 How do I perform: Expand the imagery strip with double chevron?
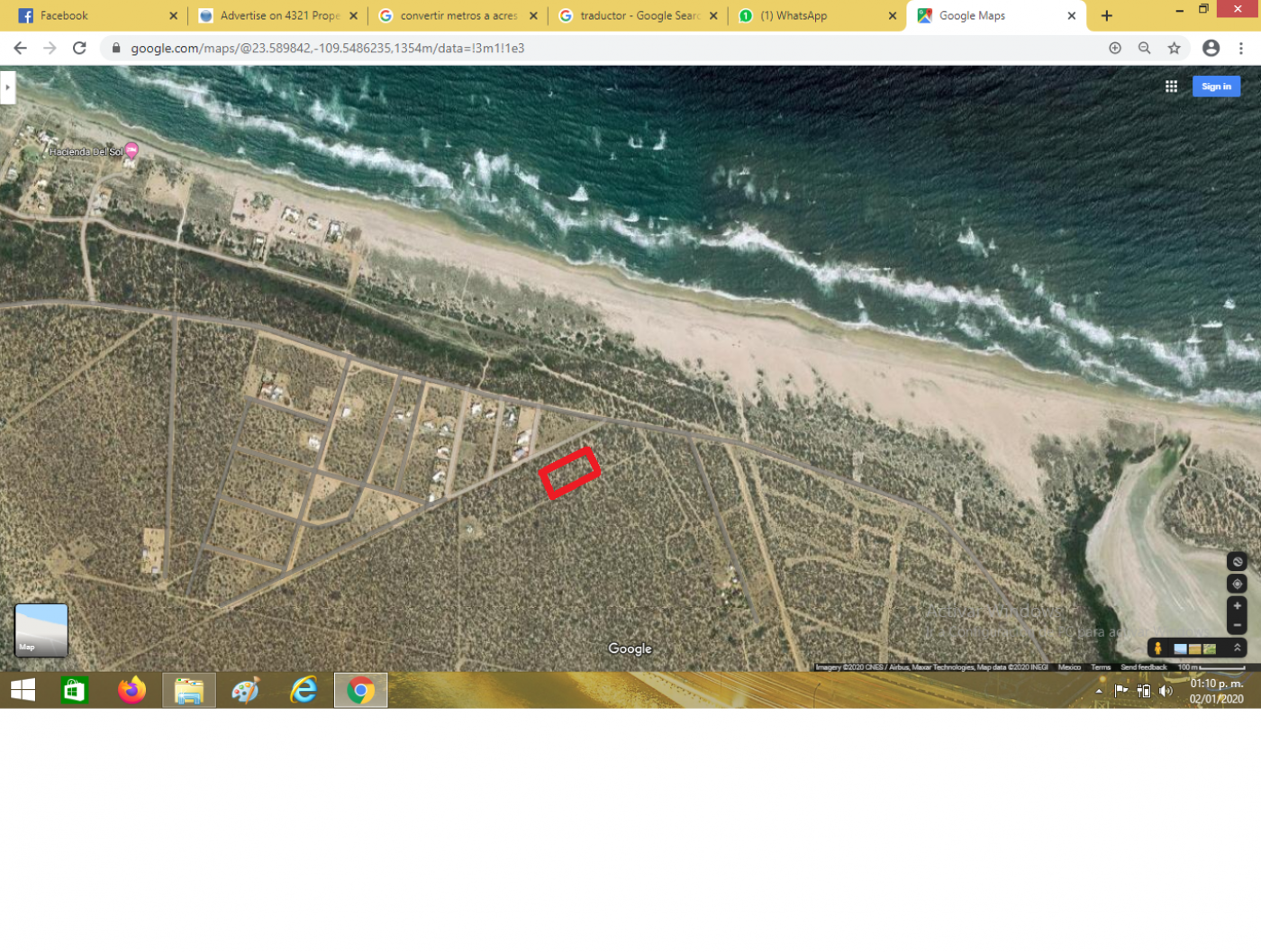[x=1238, y=648]
